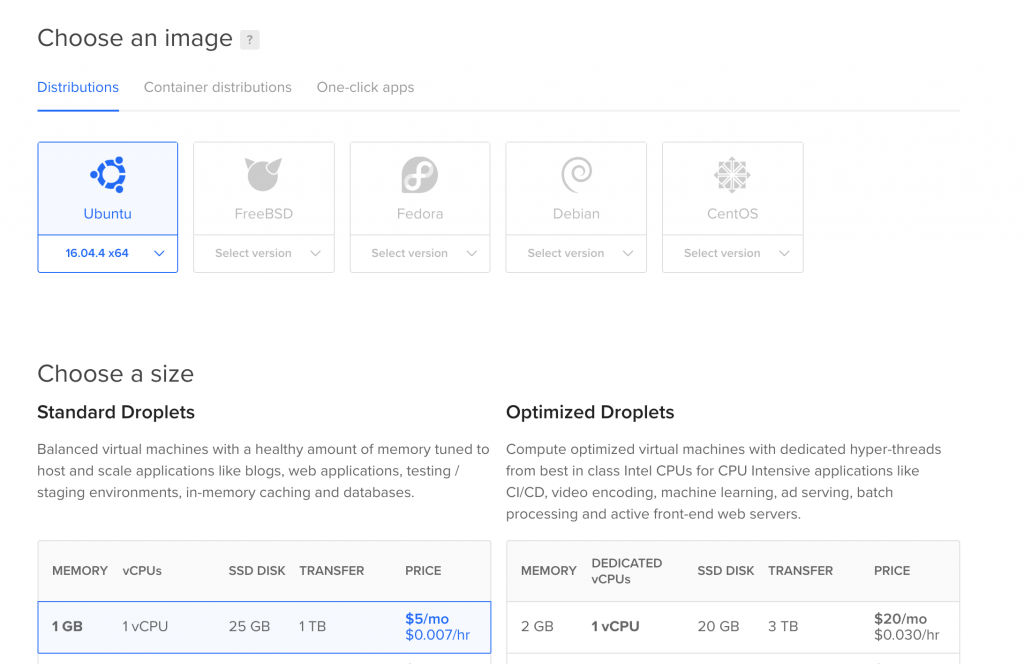Viewport: 1024px width, 664px height.
Task: Select the Distributions tab
Action: point(78,87)
